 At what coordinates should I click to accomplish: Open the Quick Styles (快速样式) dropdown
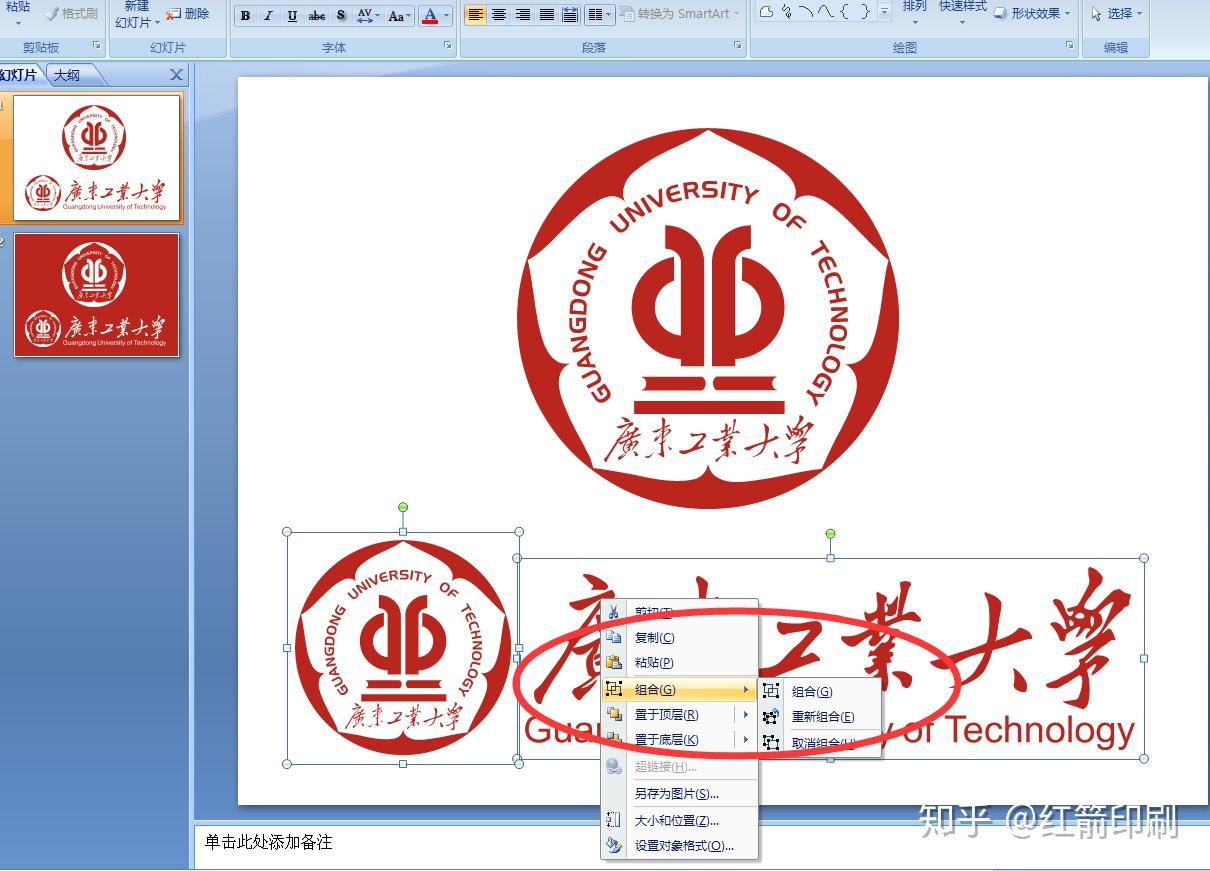click(962, 11)
